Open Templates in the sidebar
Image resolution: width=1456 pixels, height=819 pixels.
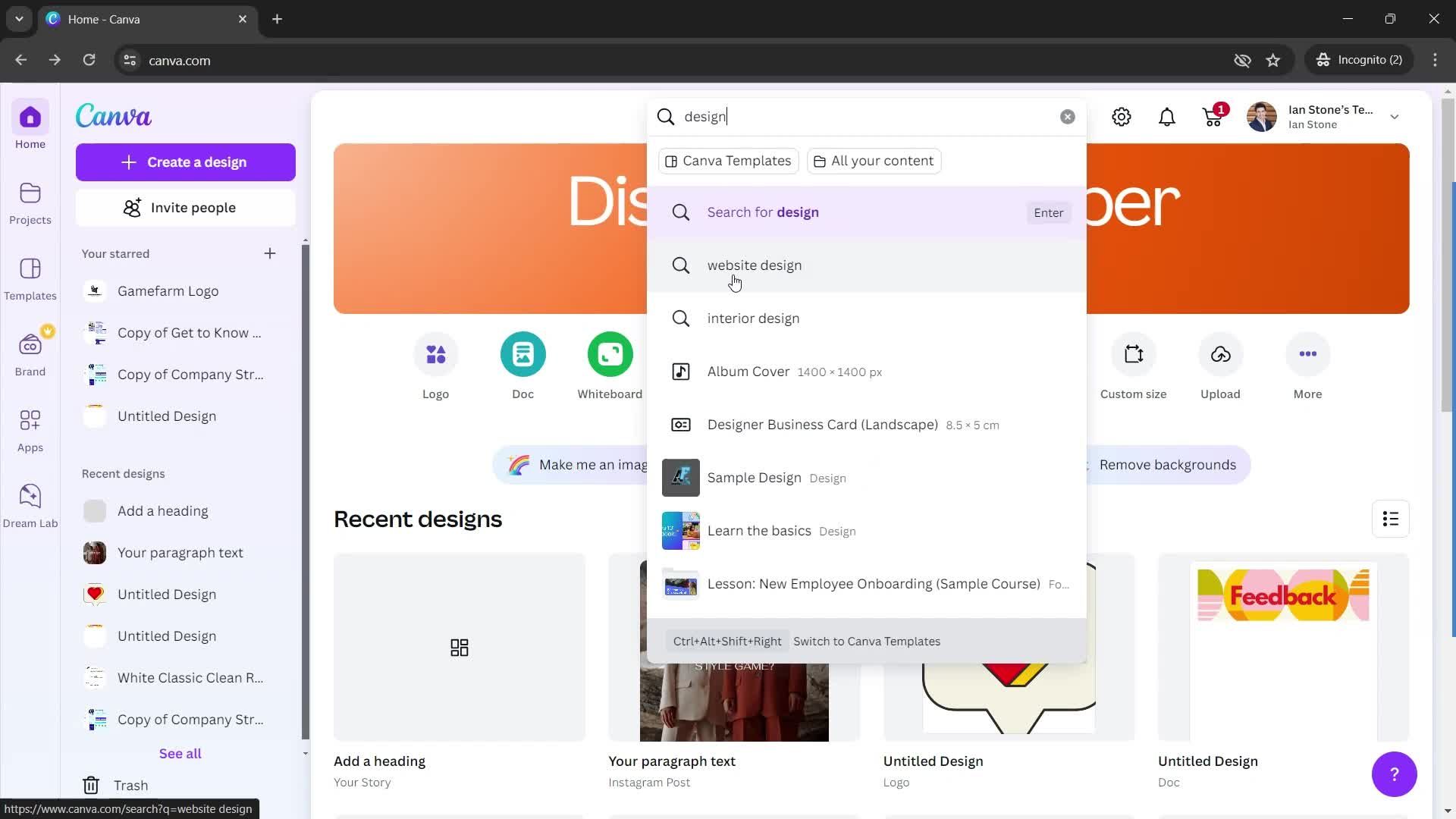click(x=30, y=279)
